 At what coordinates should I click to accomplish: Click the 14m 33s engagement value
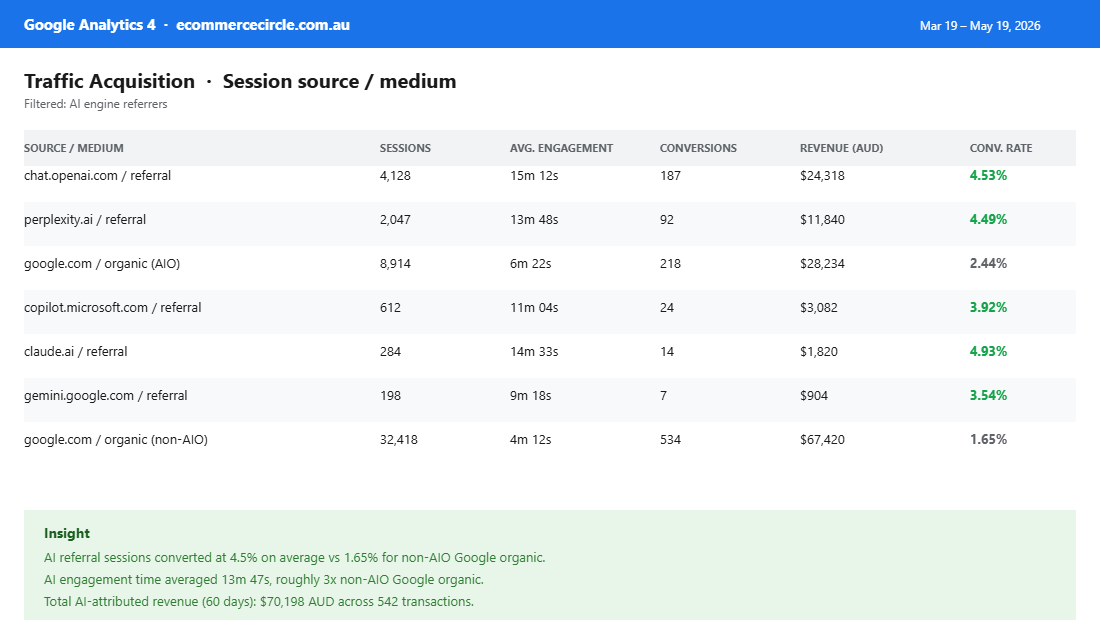[534, 352]
